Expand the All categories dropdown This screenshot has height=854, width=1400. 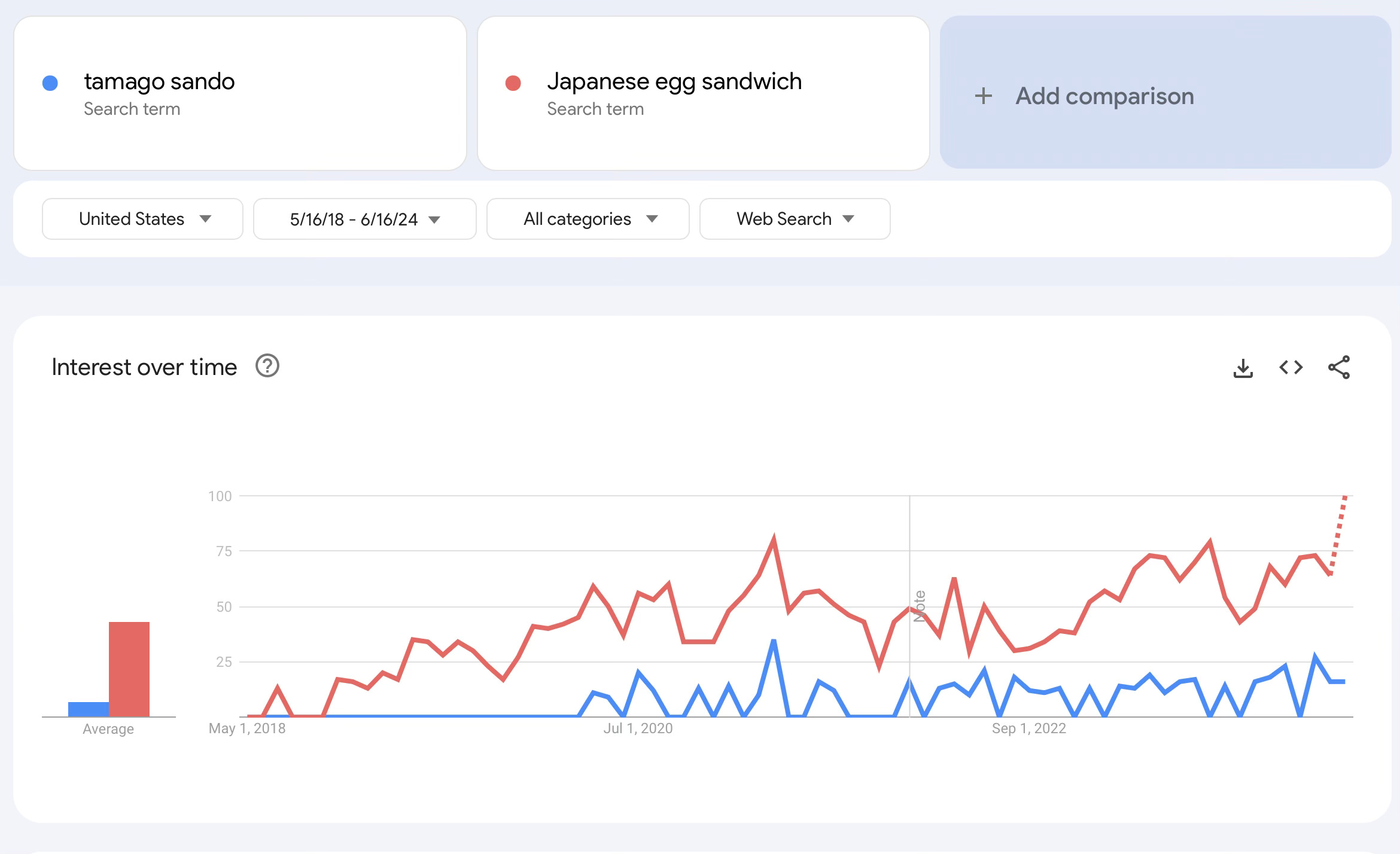tap(588, 219)
